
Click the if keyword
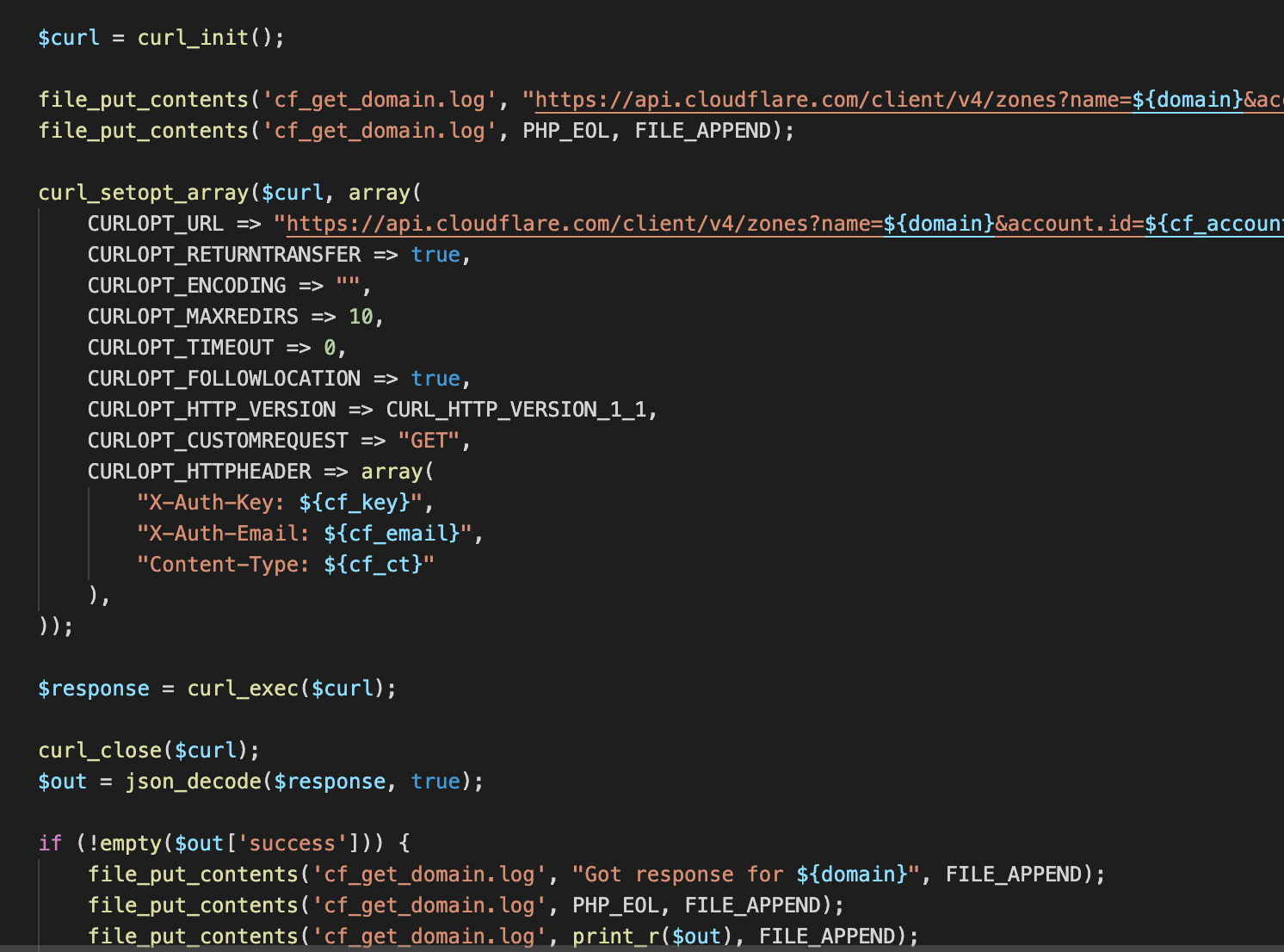[x=50, y=844]
